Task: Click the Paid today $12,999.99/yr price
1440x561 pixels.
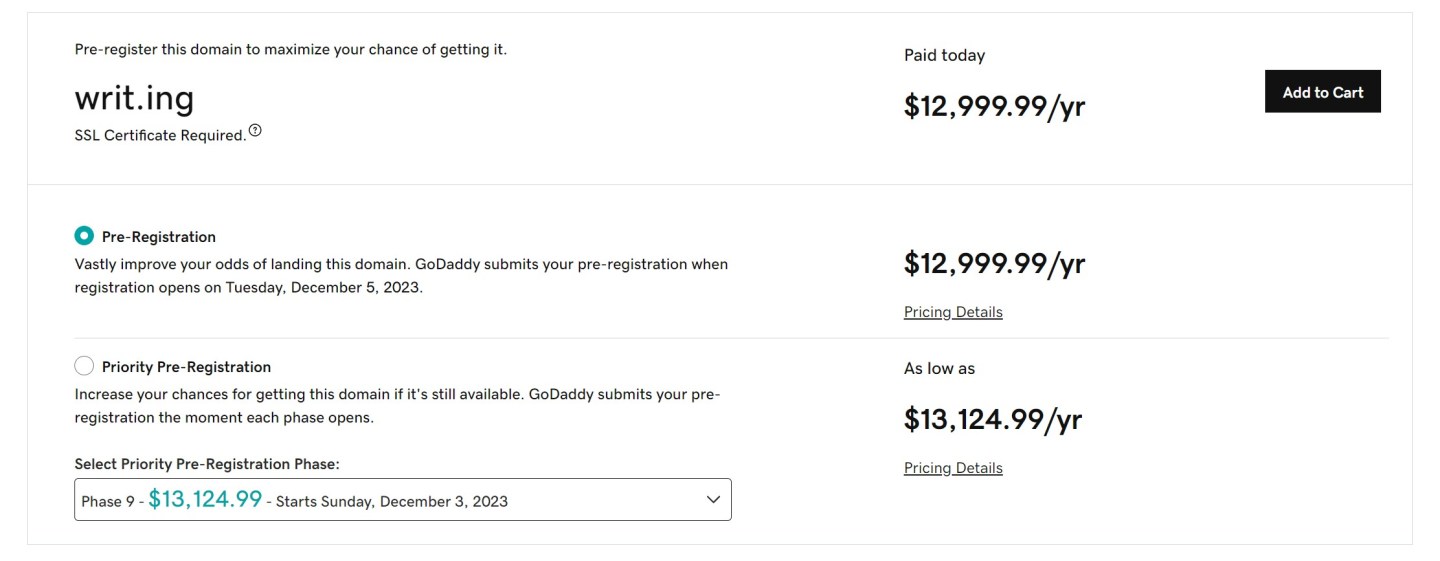Action: coord(994,106)
